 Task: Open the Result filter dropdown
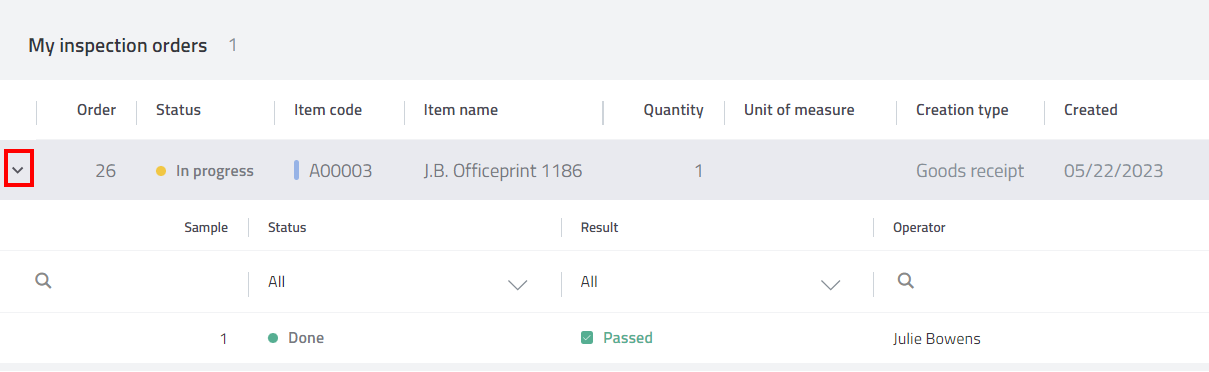[710, 283]
